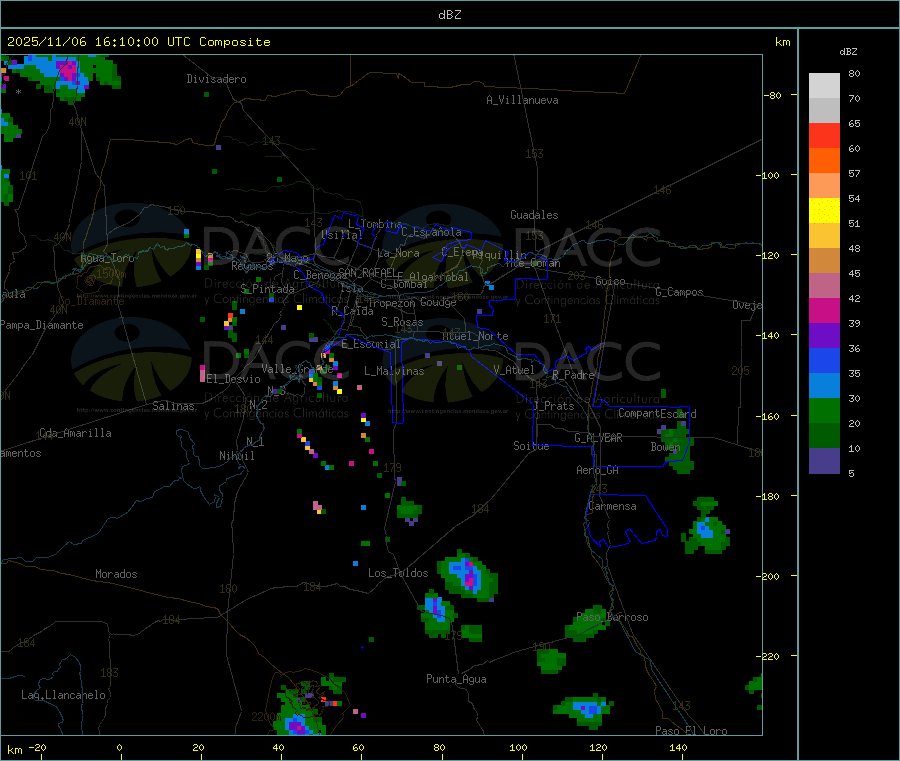Click the storm cell near Los_Toldos
Screen dimensions: 900x761
pyautogui.click(x=467, y=576)
